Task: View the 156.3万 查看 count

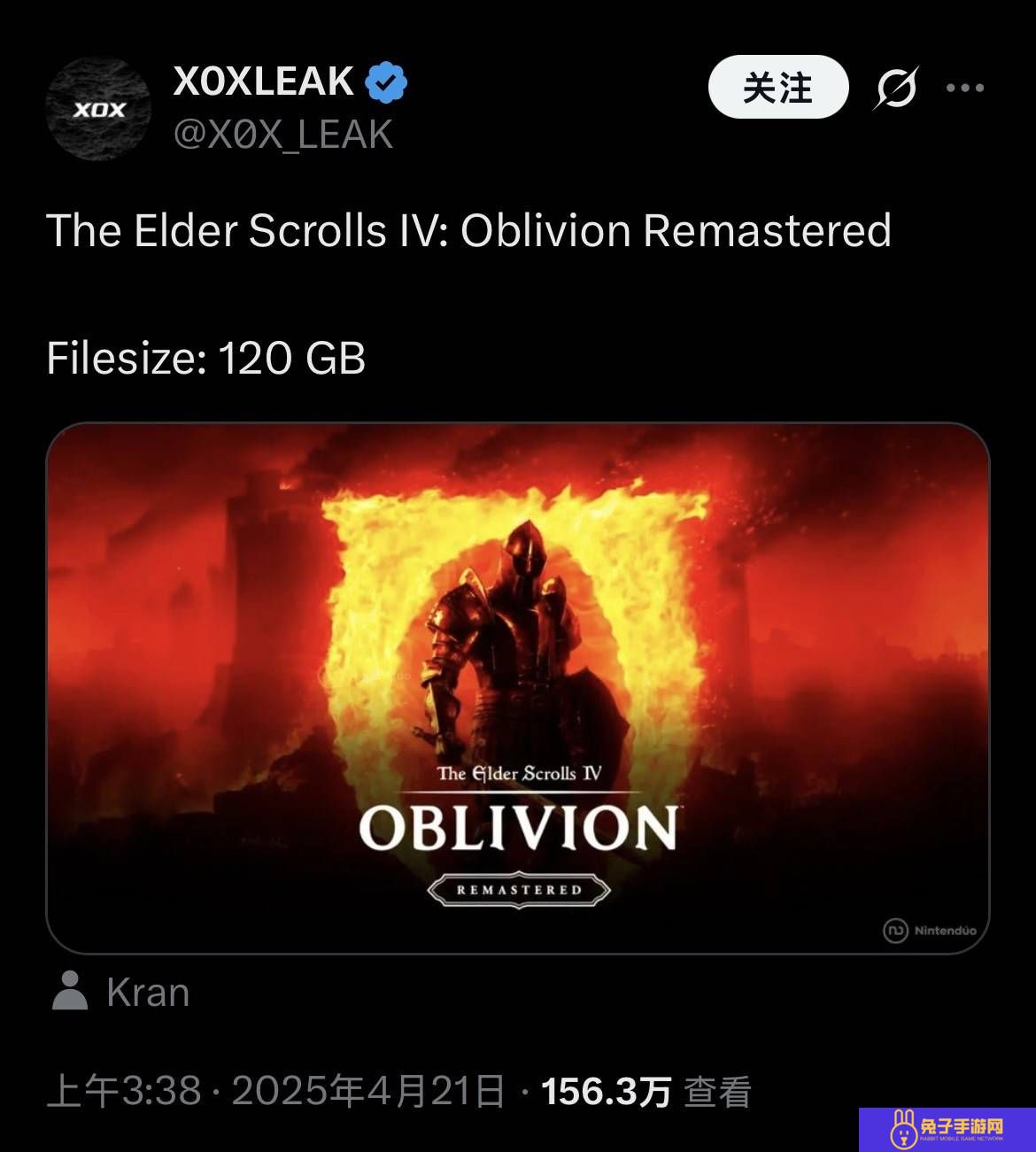Action: tap(646, 1092)
